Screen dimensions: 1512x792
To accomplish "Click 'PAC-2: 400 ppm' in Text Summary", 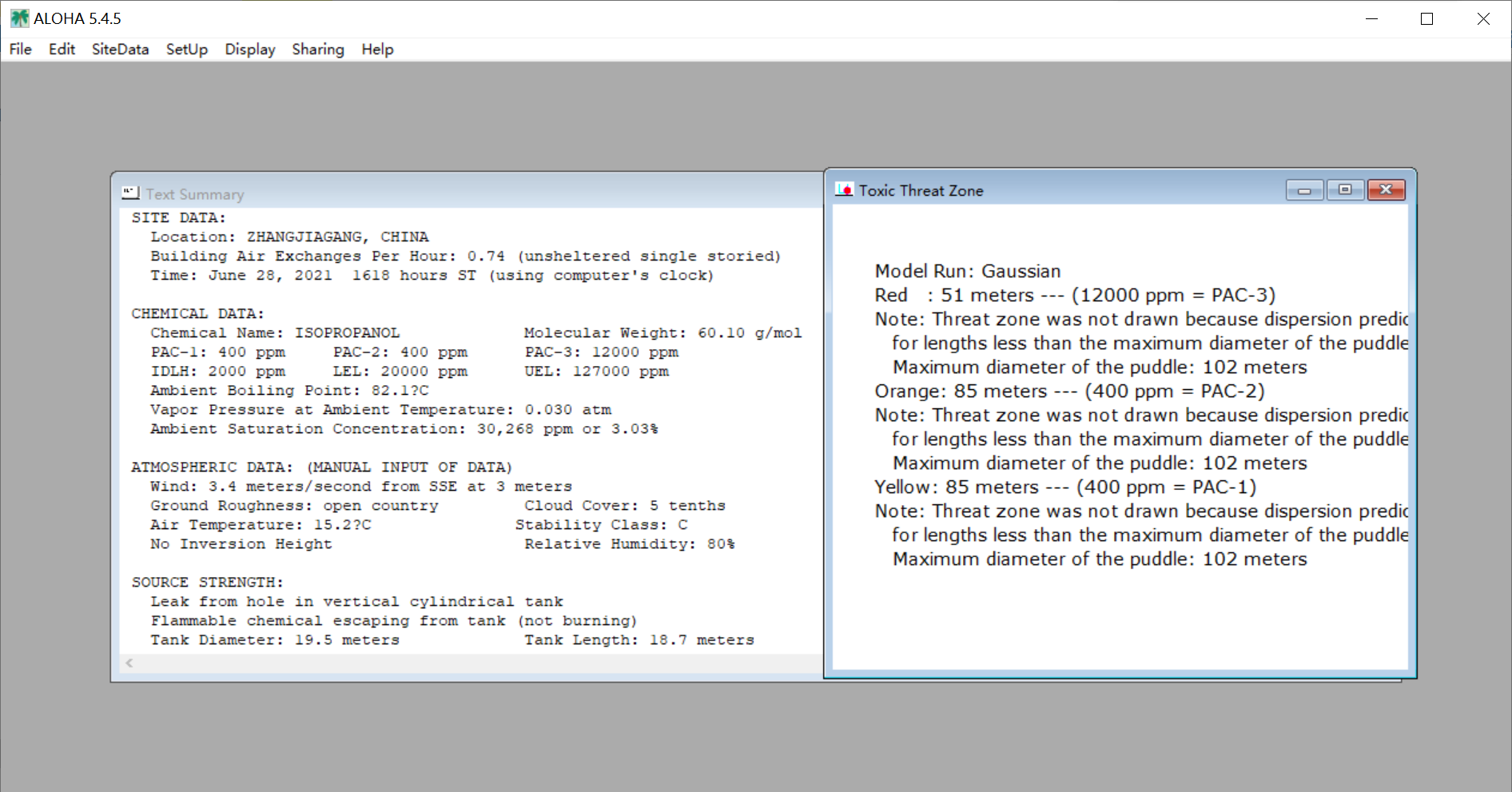I will (400, 352).
